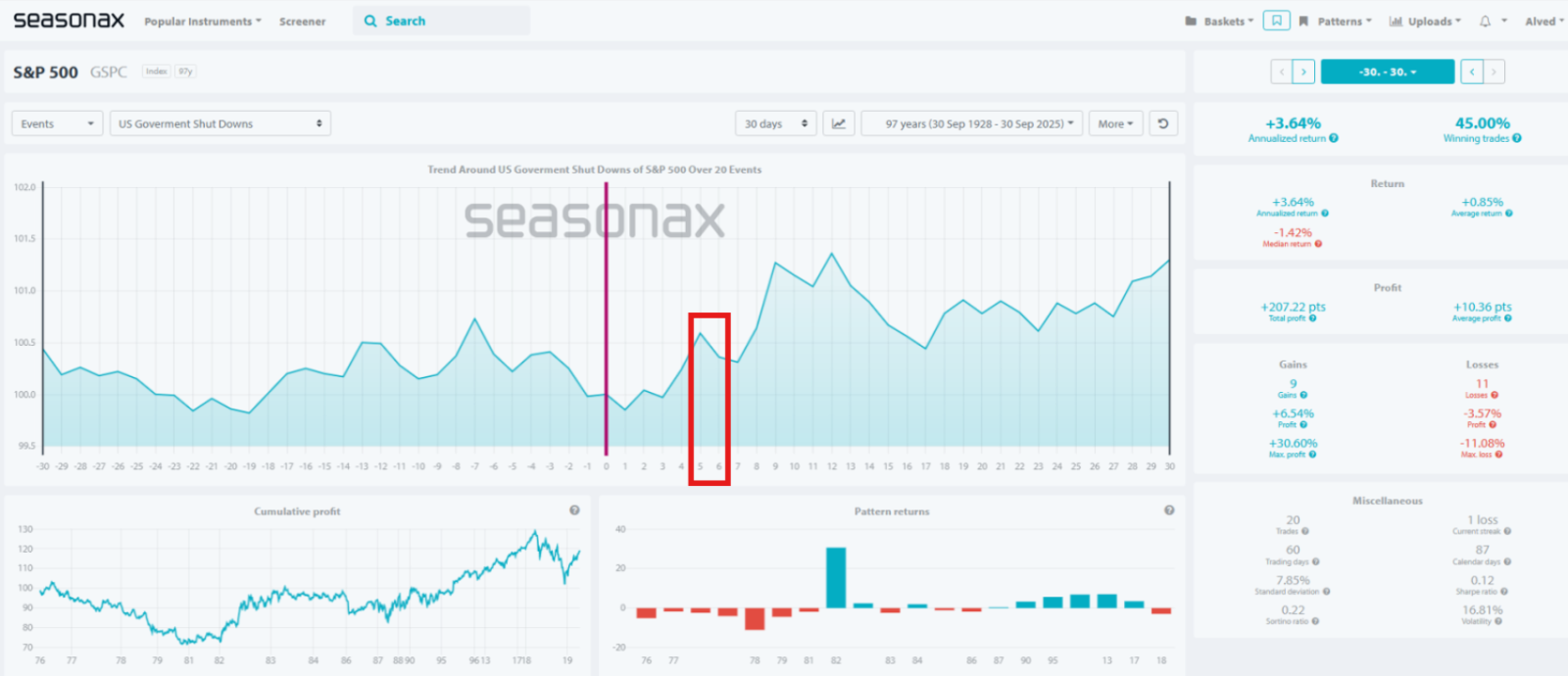
Task: Click help icon beside Annualized return
Action: click(1334, 138)
